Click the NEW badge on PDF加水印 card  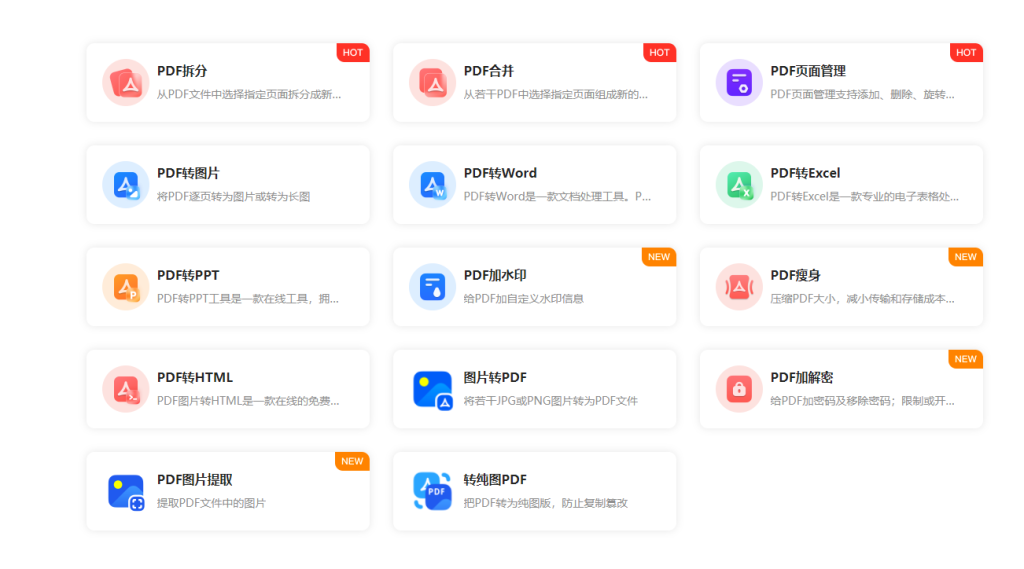point(659,257)
